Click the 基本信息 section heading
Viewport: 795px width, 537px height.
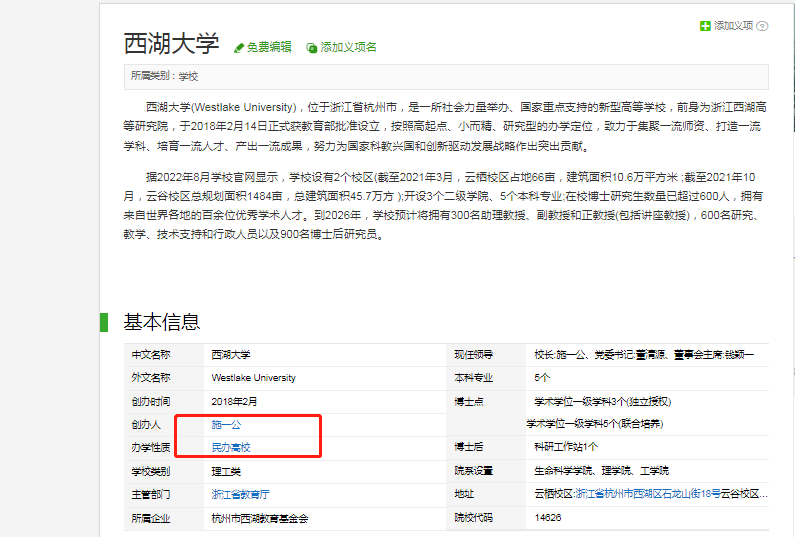pyautogui.click(x=162, y=322)
